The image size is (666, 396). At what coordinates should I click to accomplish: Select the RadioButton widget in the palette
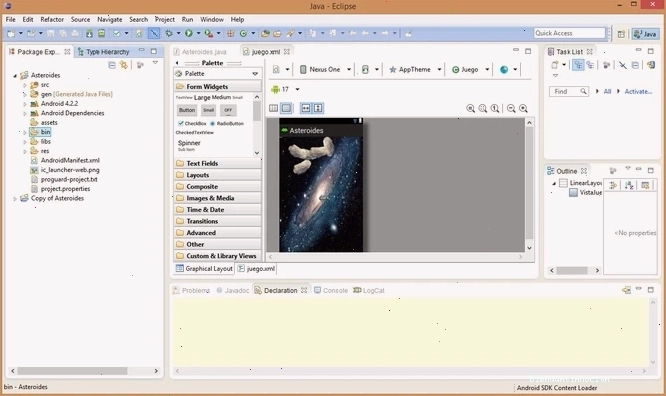(x=227, y=123)
